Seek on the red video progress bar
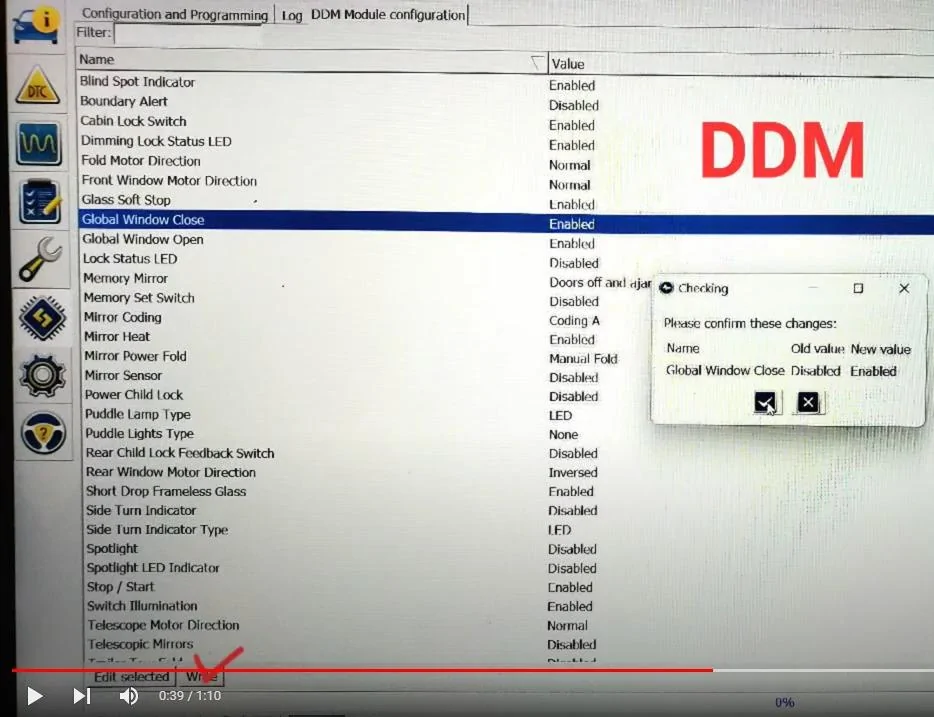The image size is (934, 717). click(x=362, y=670)
